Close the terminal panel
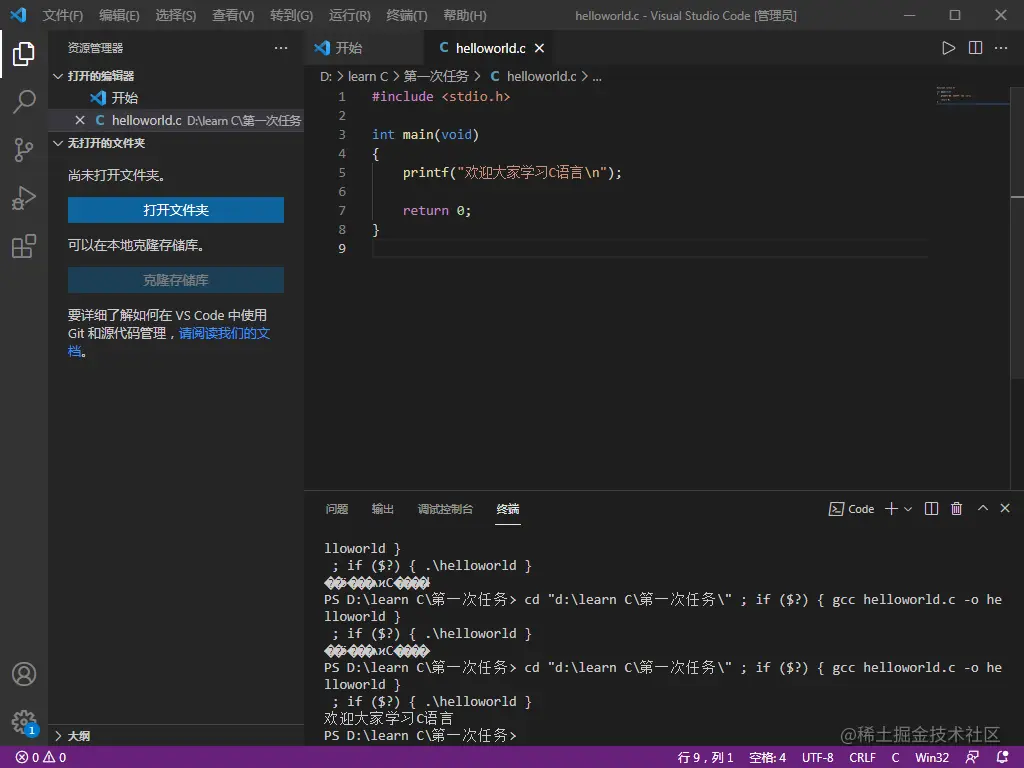The image size is (1024, 768). click(1005, 508)
